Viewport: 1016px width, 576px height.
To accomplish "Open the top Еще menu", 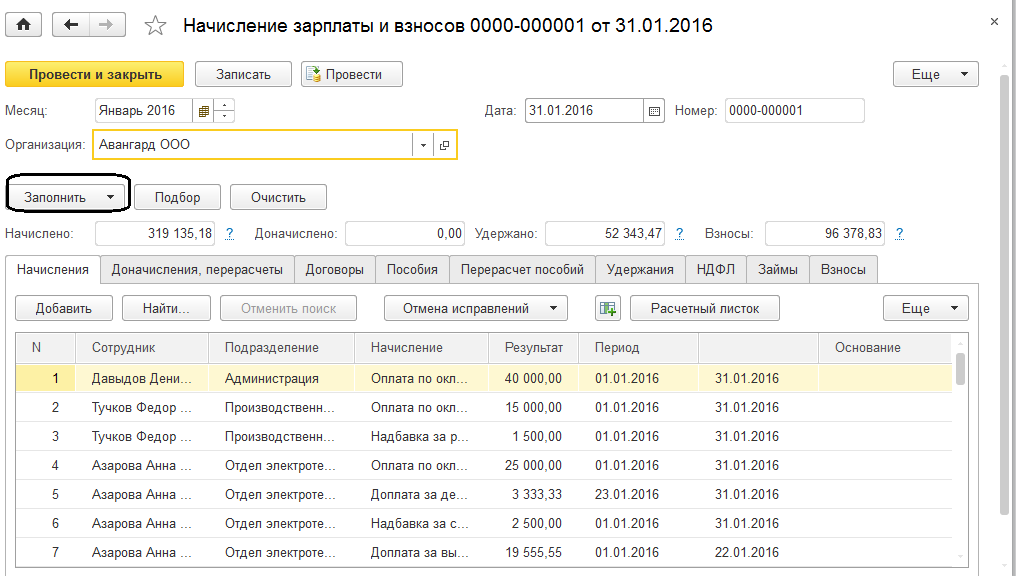I will pyautogui.click(x=935, y=75).
